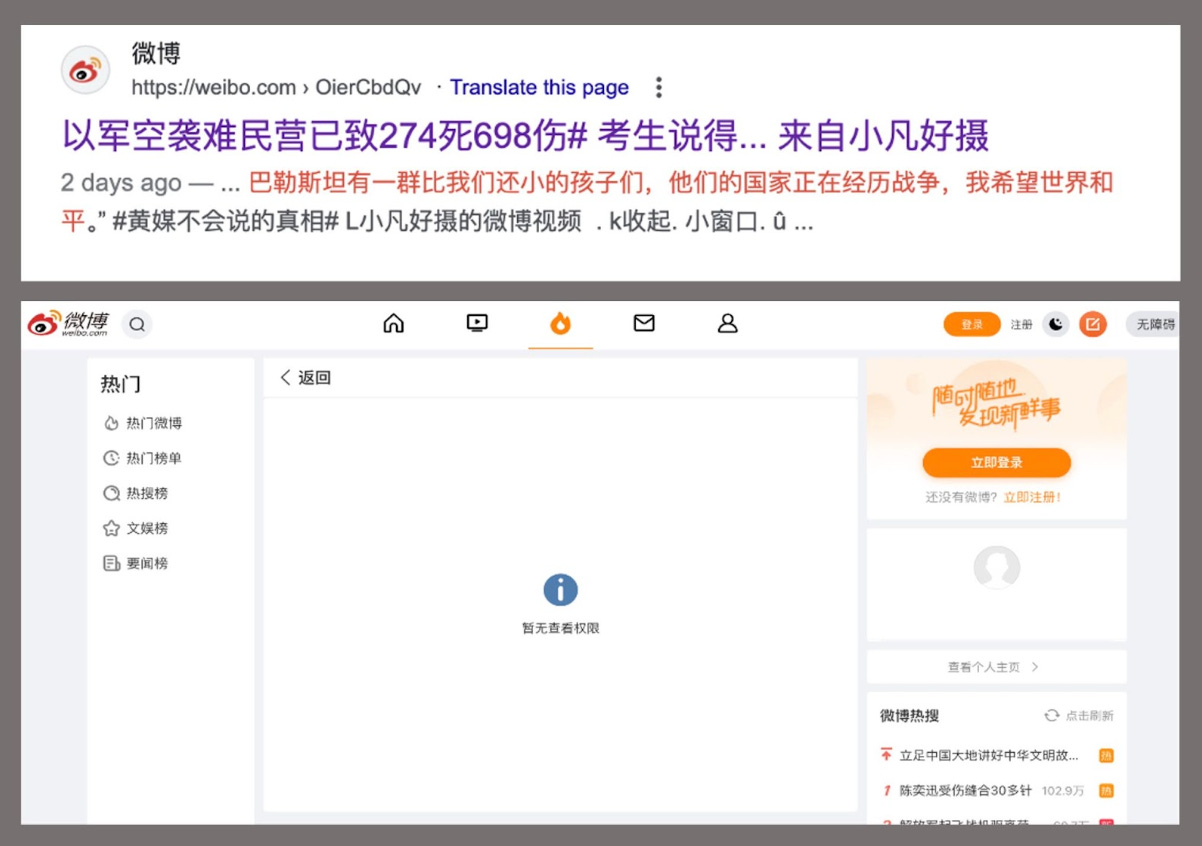The height and width of the screenshot is (846, 1202).
Task: Click the orange compose post icon
Action: 1093,324
